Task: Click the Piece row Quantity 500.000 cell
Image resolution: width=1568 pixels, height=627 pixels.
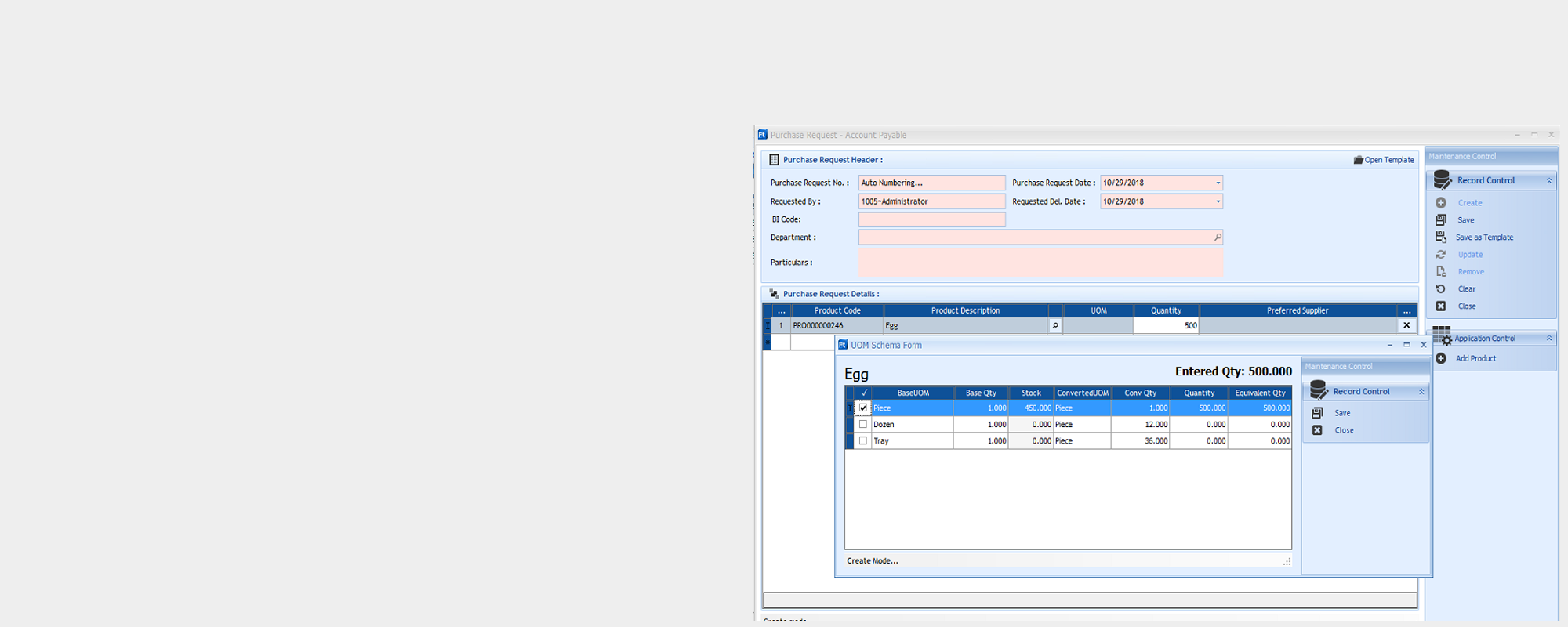Action: [1199, 408]
